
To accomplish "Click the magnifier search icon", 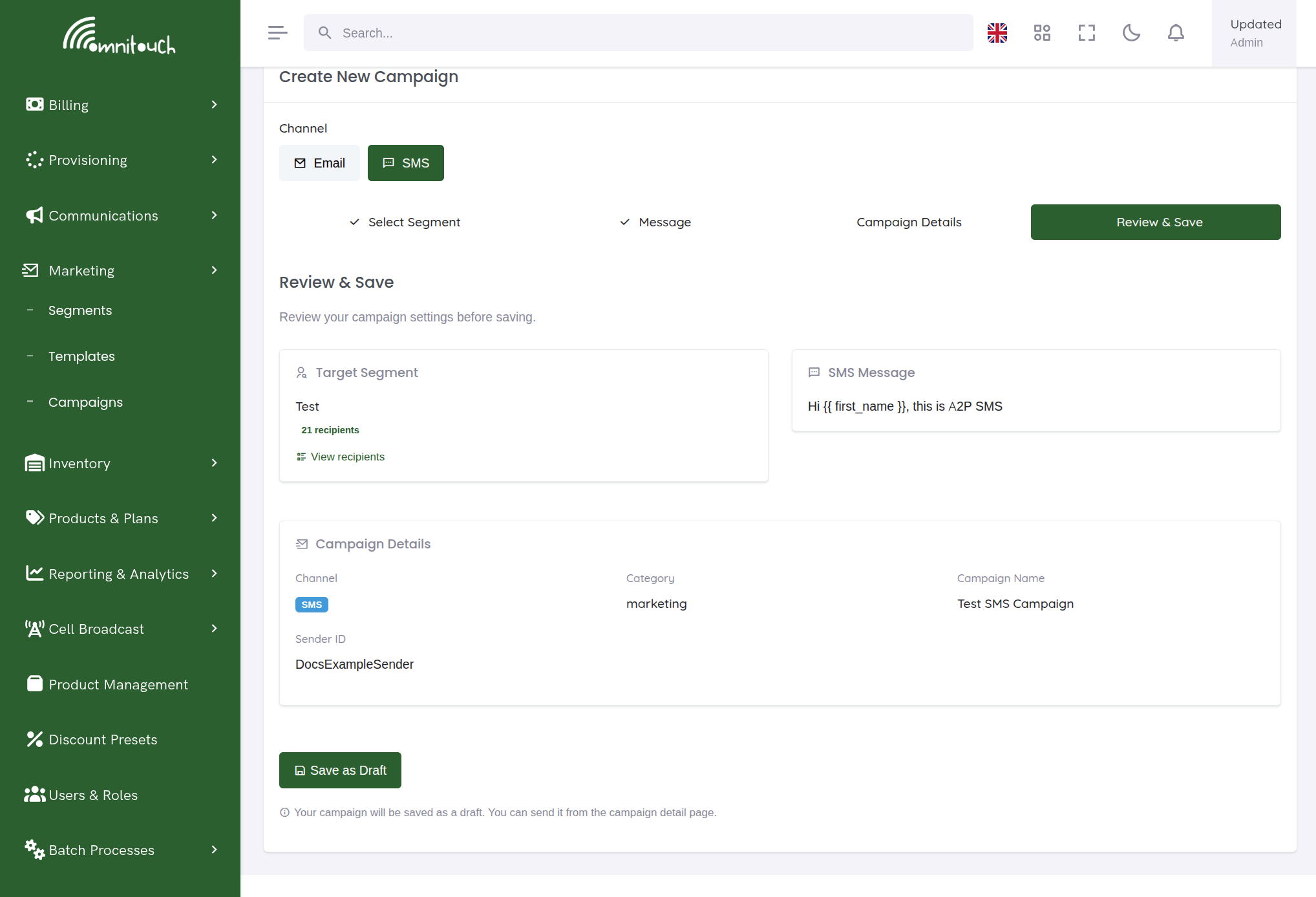I will pyautogui.click(x=325, y=33).
